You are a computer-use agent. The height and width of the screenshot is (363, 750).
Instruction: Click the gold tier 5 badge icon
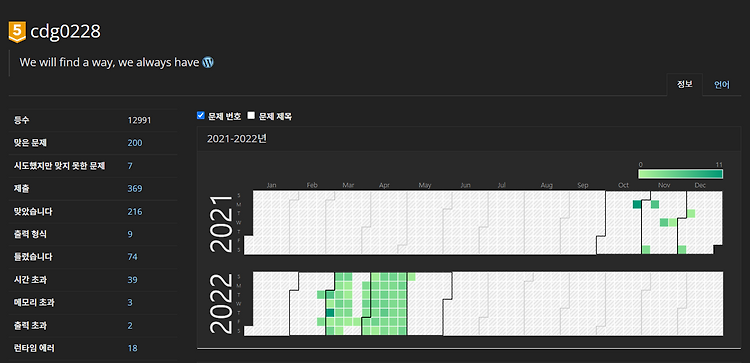pos(17,32)
